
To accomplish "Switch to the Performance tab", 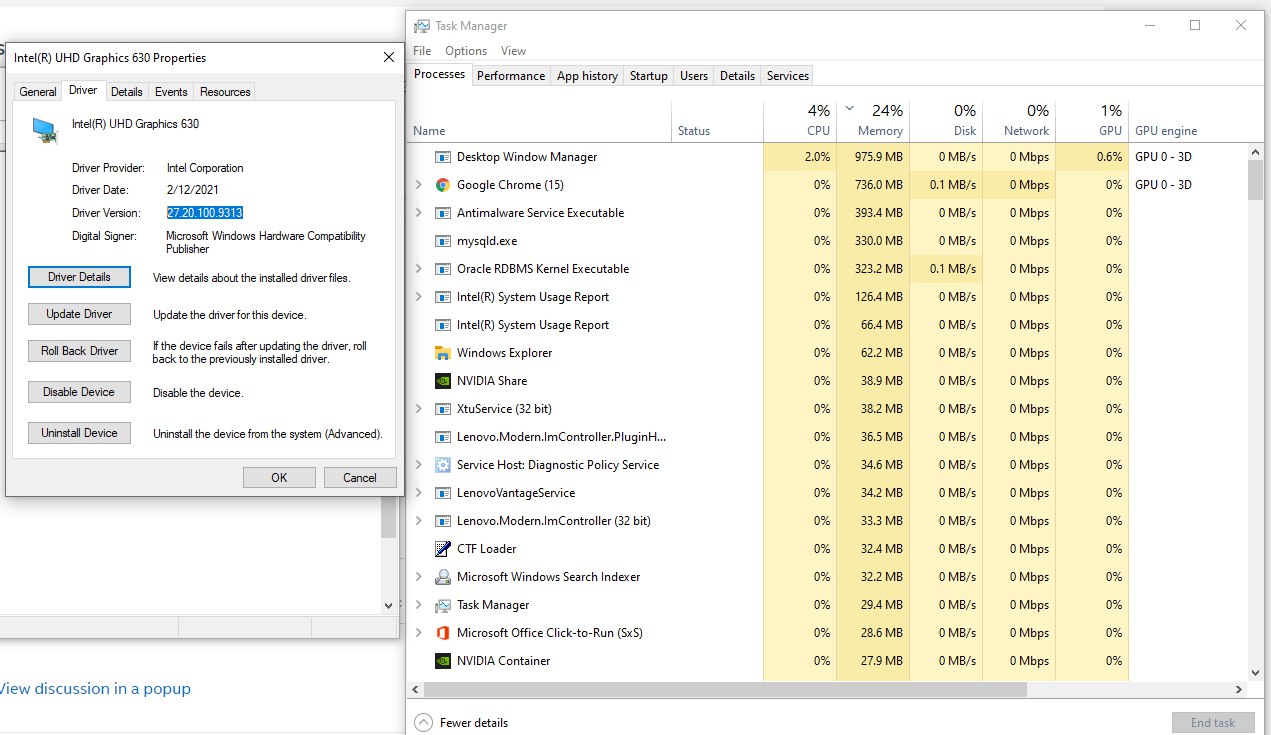I will (x=511, y=76).
